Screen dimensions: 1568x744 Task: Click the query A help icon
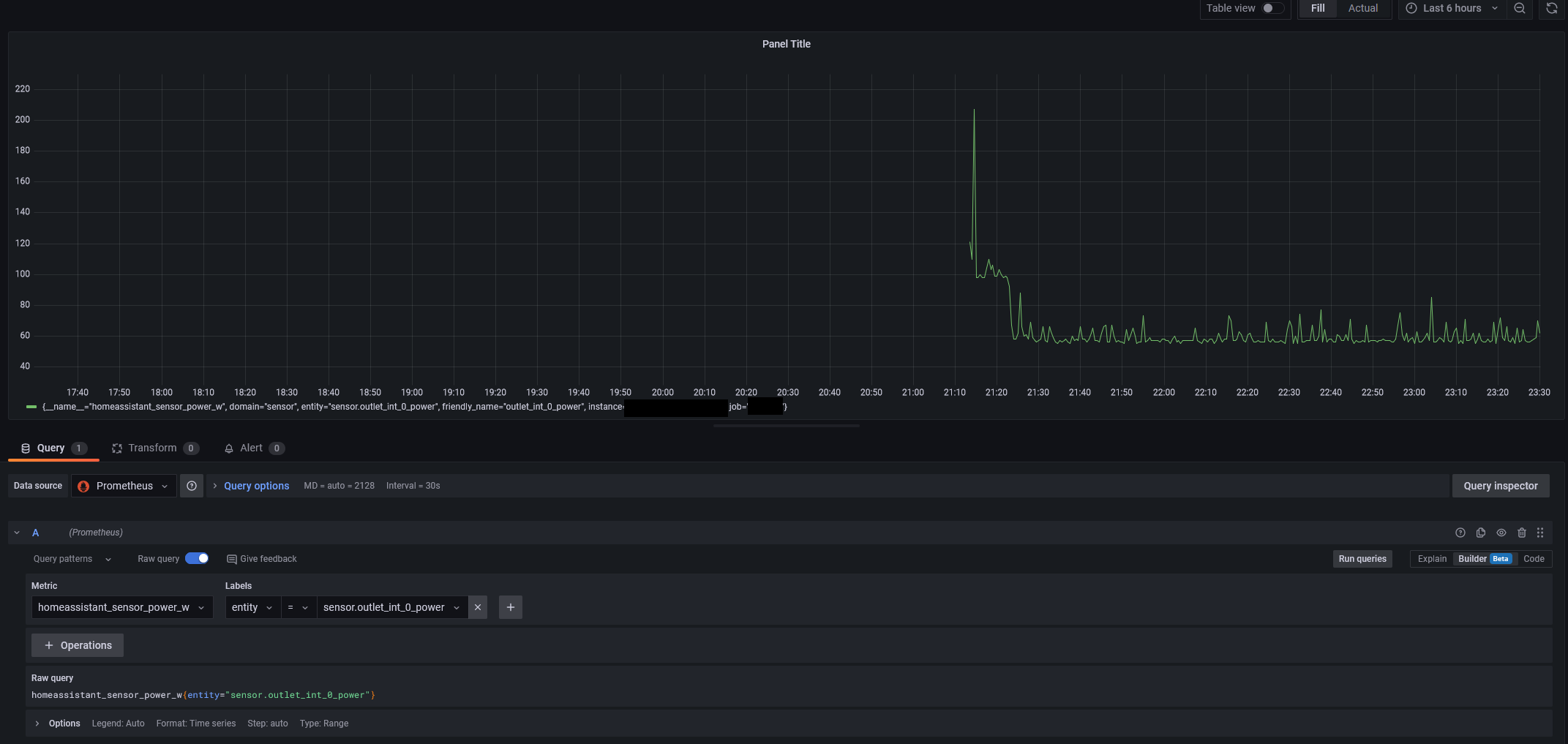click(x=1460, y=533)
